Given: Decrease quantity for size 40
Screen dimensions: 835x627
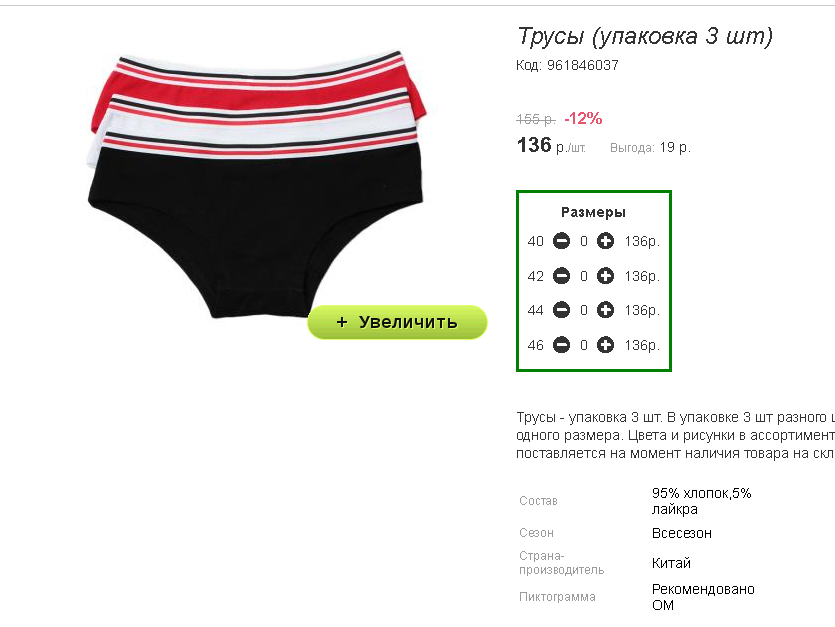Looking at the screenshot, I should [x=561, y=241].
